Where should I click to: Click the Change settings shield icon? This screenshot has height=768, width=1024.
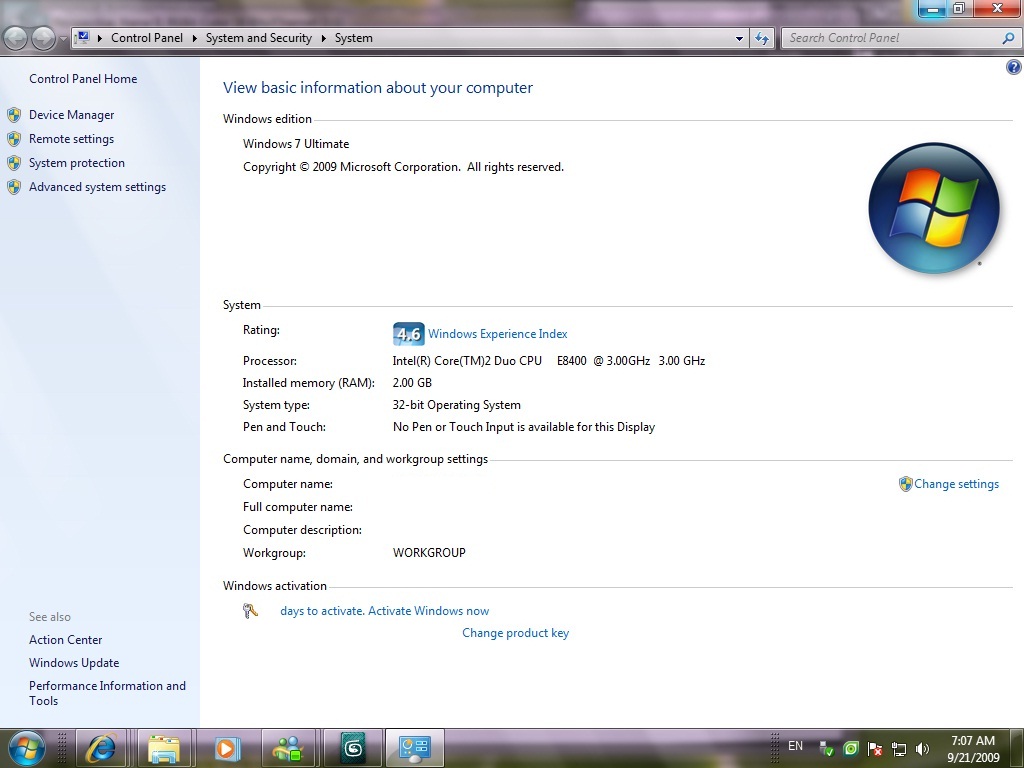905,484
